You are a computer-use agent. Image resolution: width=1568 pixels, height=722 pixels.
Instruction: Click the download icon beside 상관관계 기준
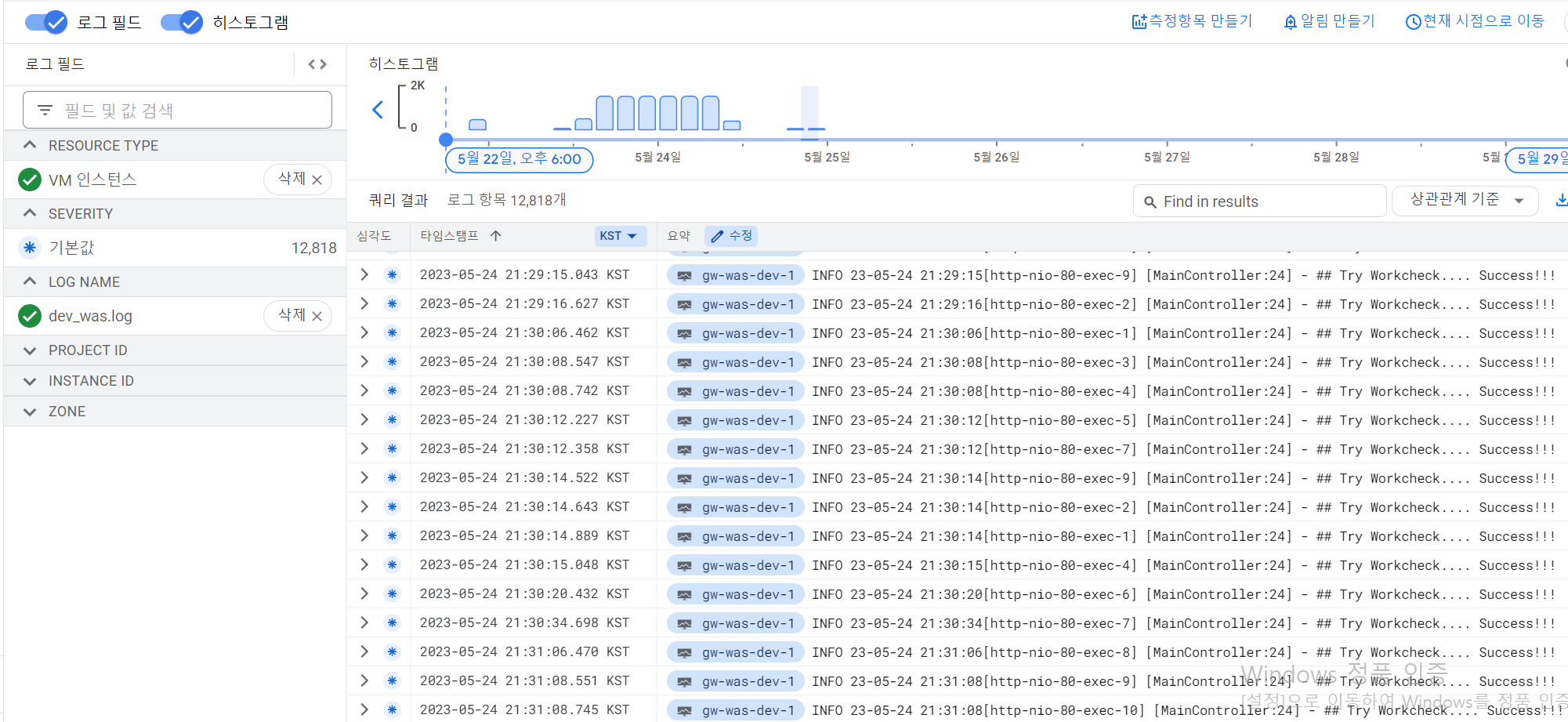(x=1561, y=200)
